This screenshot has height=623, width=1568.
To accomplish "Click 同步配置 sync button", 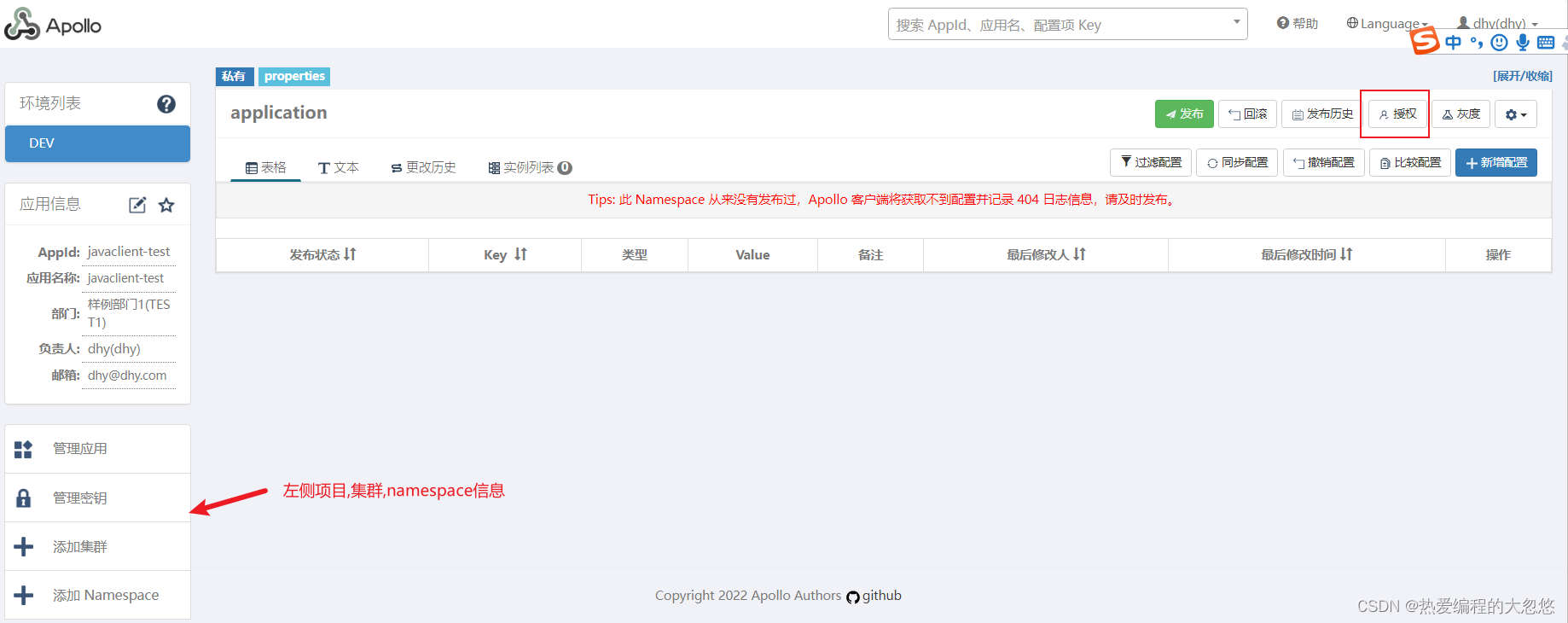I will pyautogui.click(x=1237, y=162).
